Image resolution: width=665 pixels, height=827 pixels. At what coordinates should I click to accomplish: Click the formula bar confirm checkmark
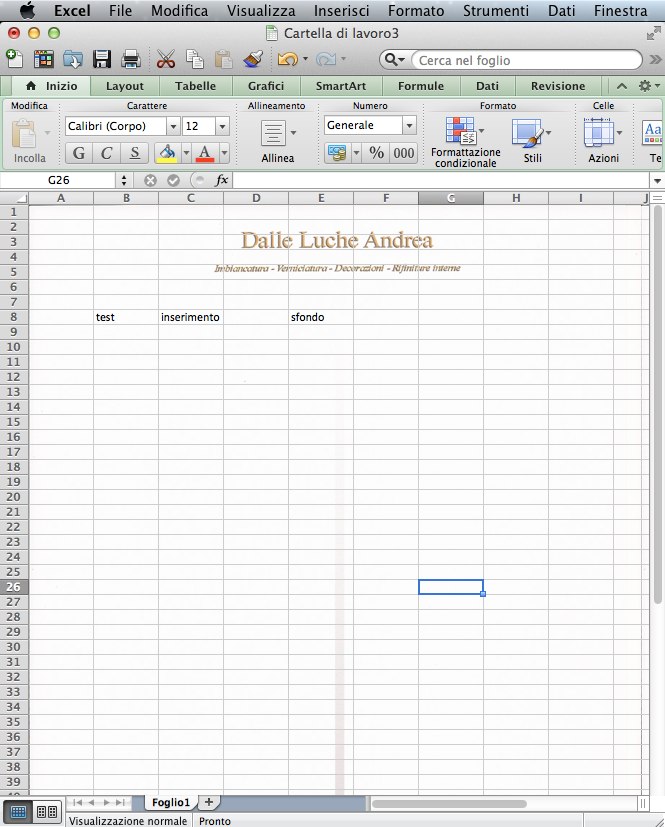click(x=173, y=180)
